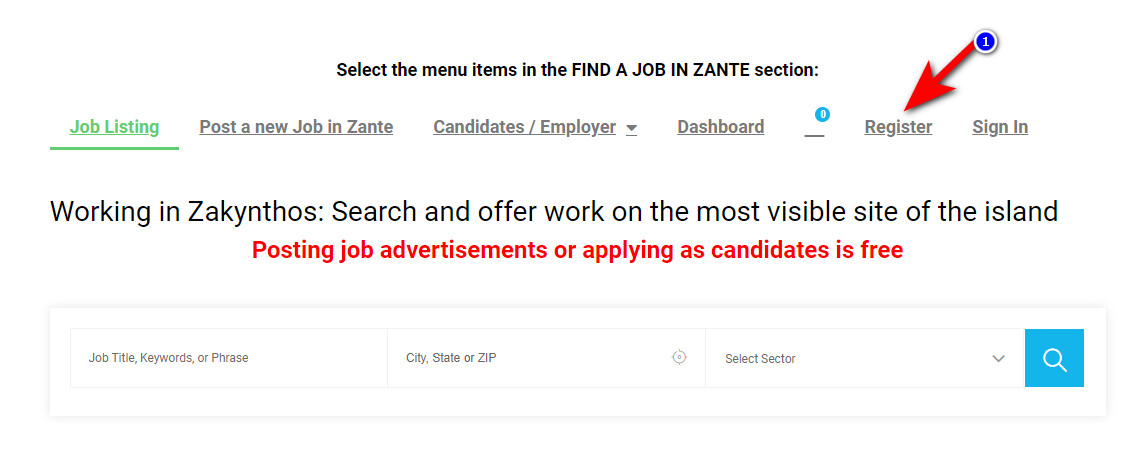This screenshot has width=1131, height=450.
Task: Click the "Select the menu items" instruction text
Action: (x=577, y=70)
